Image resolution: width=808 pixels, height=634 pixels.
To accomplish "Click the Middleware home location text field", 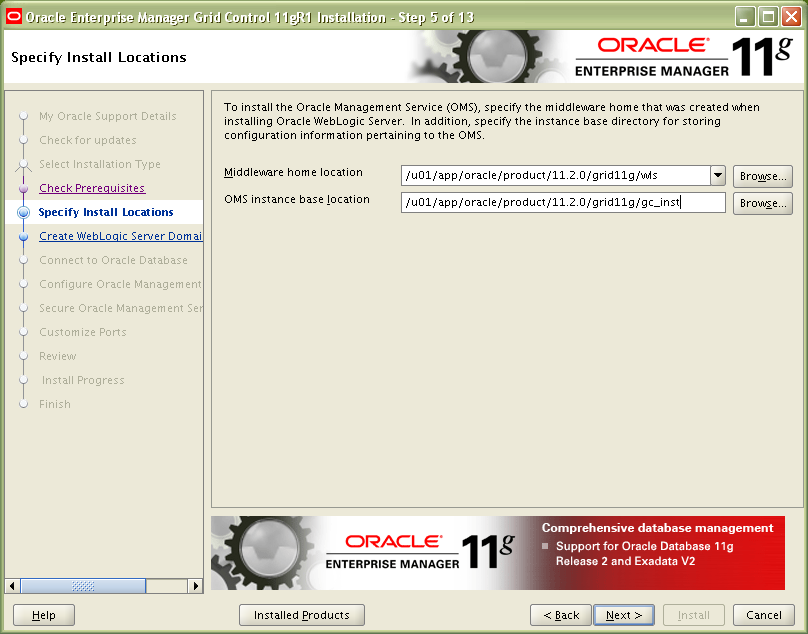I will [554, 176].
